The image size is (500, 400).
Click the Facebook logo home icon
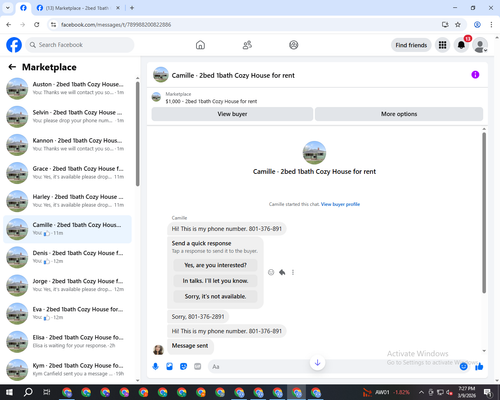pos(14,45)
